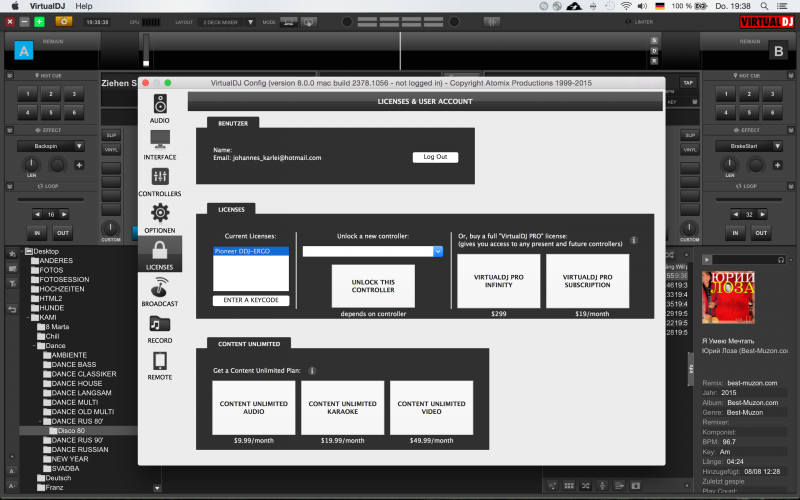Adjust the LEN effect knob on deck A
This screenshot has height=500, width=800.
click(31, 165)
